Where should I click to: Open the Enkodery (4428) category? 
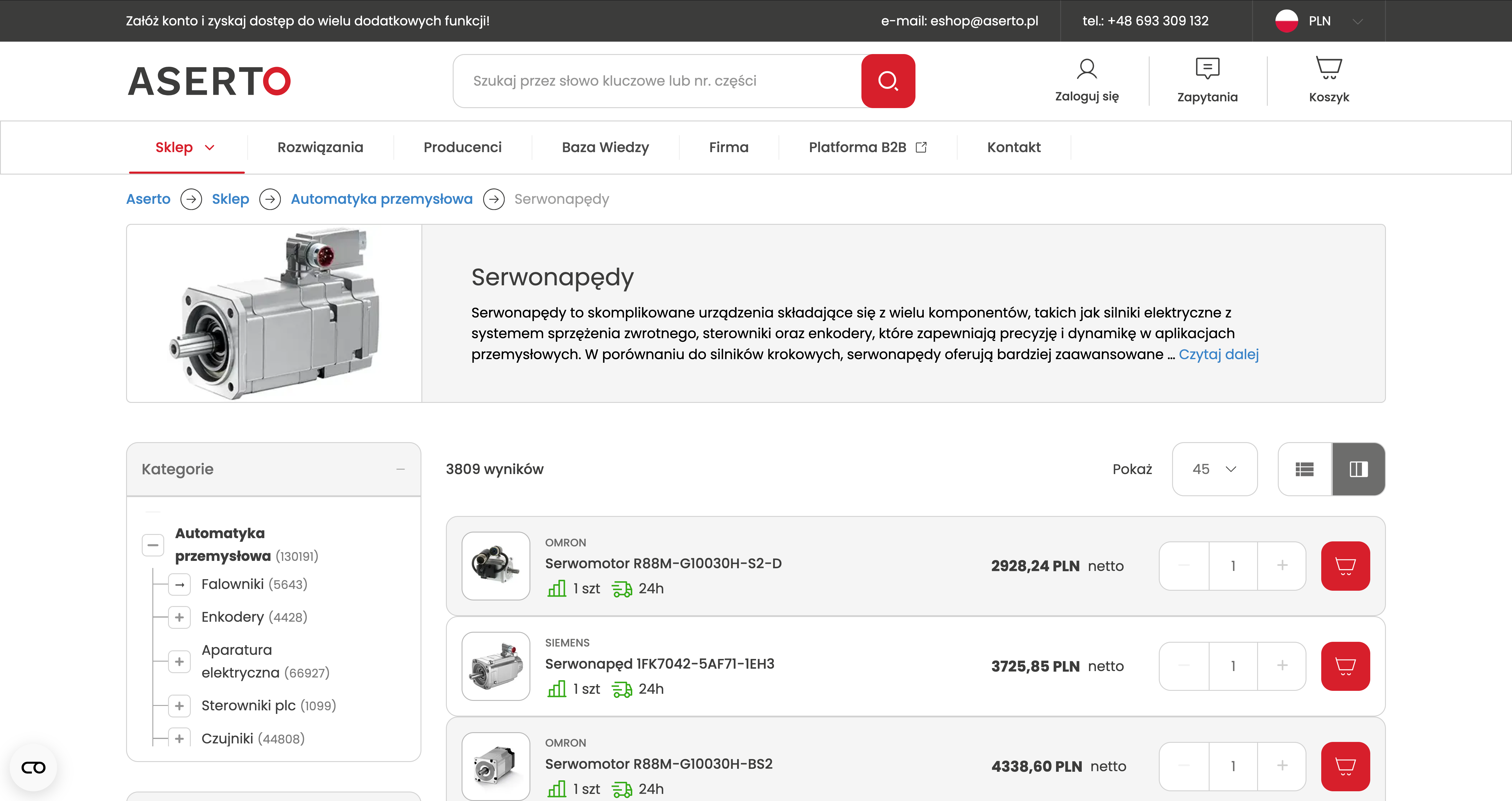coord(254,618)
